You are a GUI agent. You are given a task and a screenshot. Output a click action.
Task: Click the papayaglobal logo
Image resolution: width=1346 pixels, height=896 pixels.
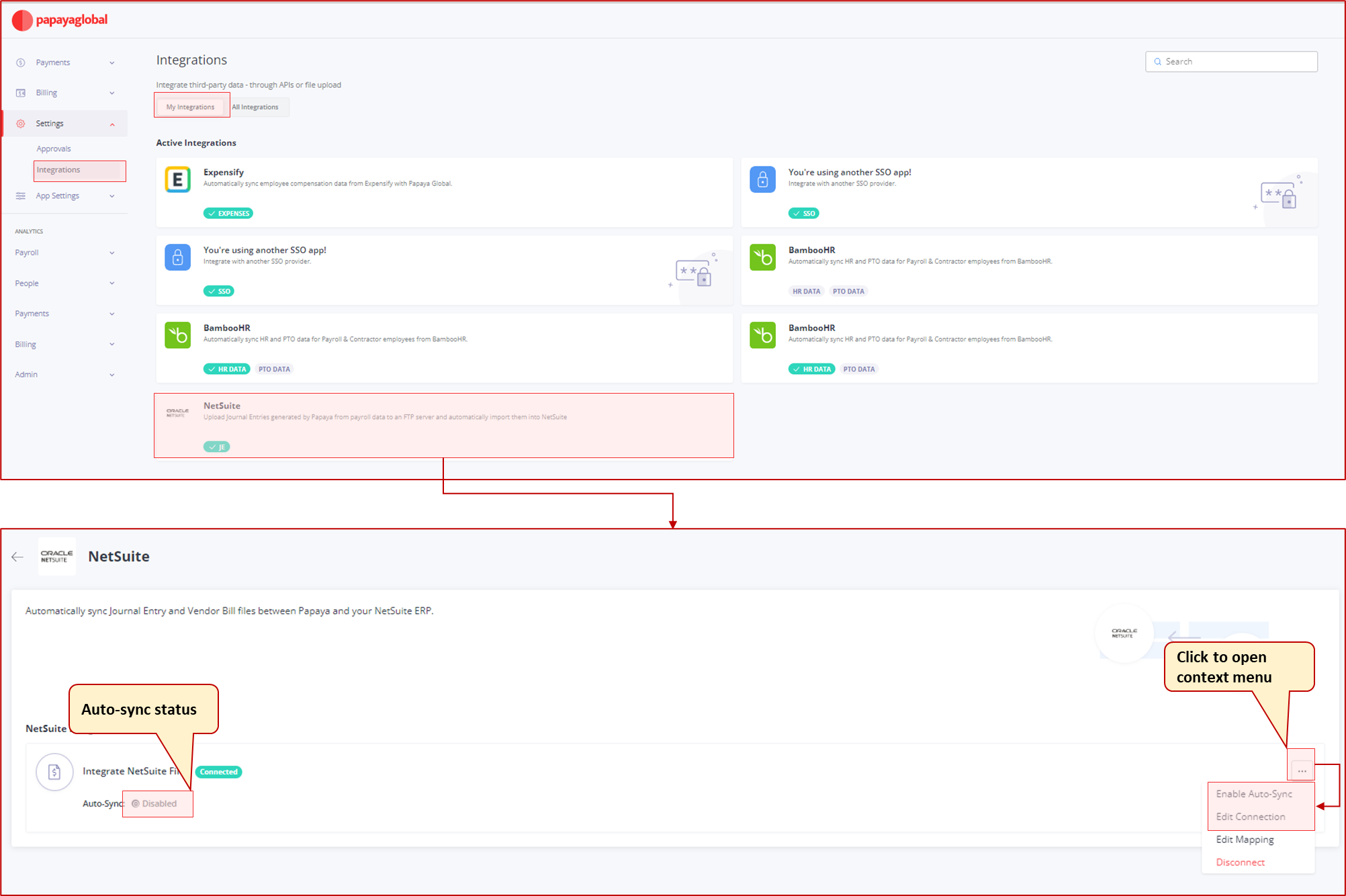tap(59, 20)
